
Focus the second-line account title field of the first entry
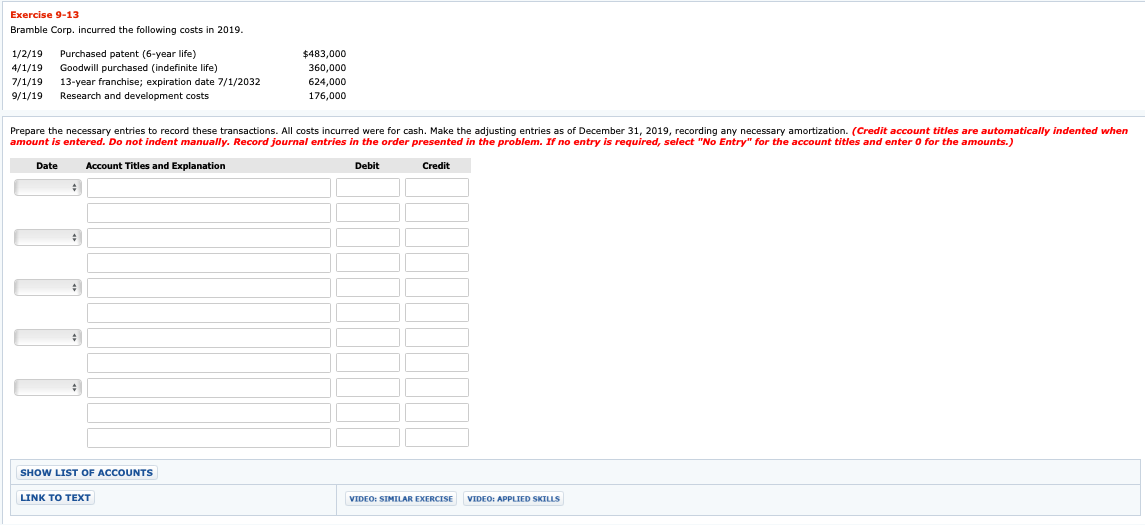point(209,212)
